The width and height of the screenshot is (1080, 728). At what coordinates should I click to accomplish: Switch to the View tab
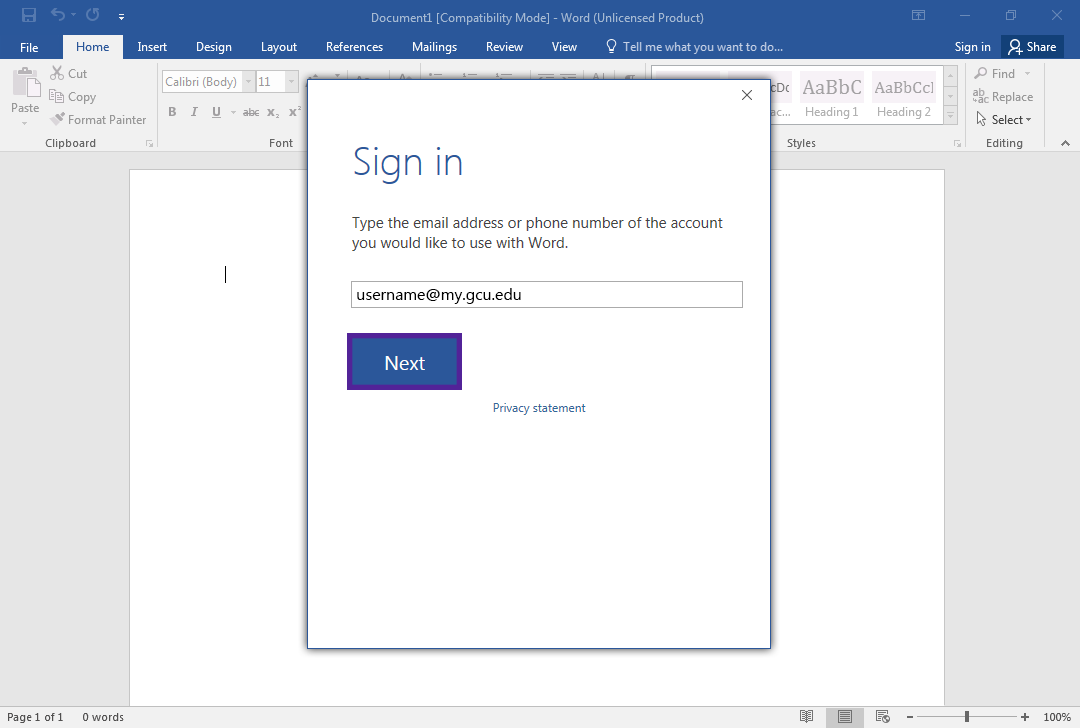pyautogui.click(x=564, y=47)
